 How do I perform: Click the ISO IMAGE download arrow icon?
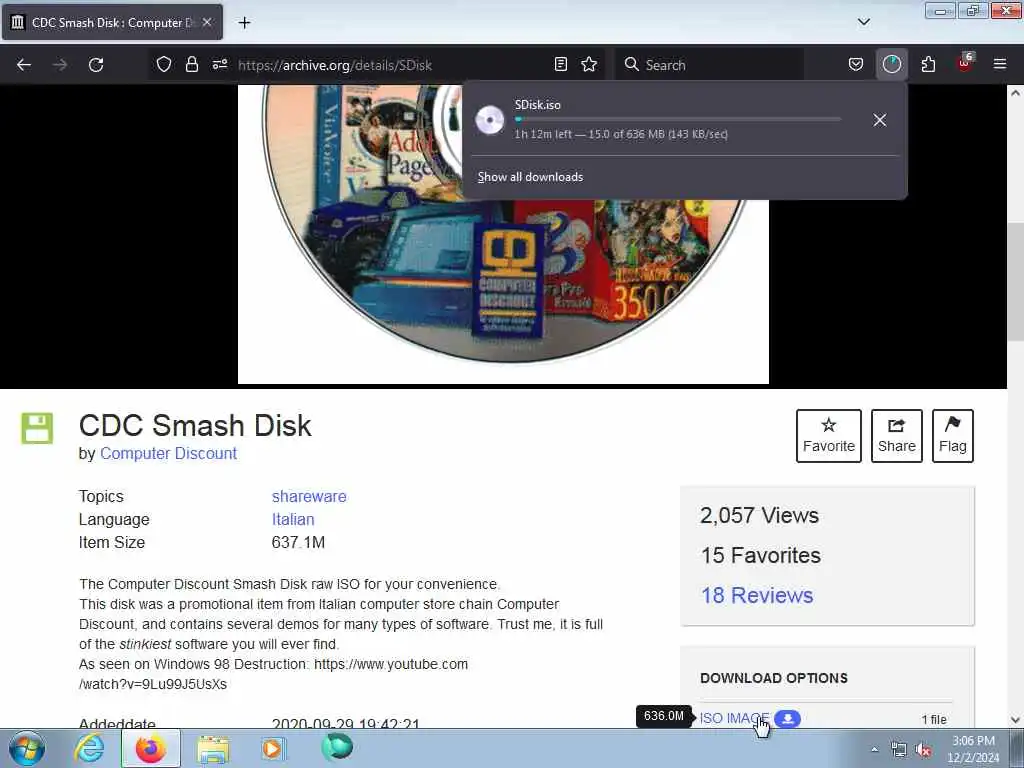[788, 718]
